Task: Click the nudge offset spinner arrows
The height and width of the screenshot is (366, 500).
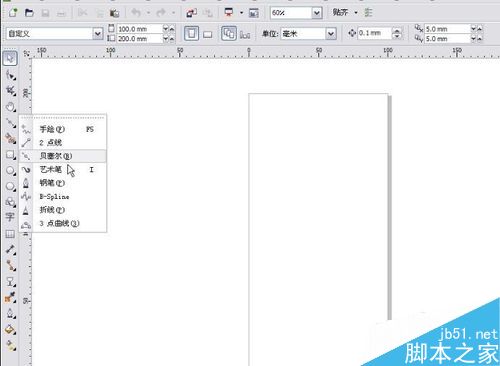Action: tap(397, 33)
